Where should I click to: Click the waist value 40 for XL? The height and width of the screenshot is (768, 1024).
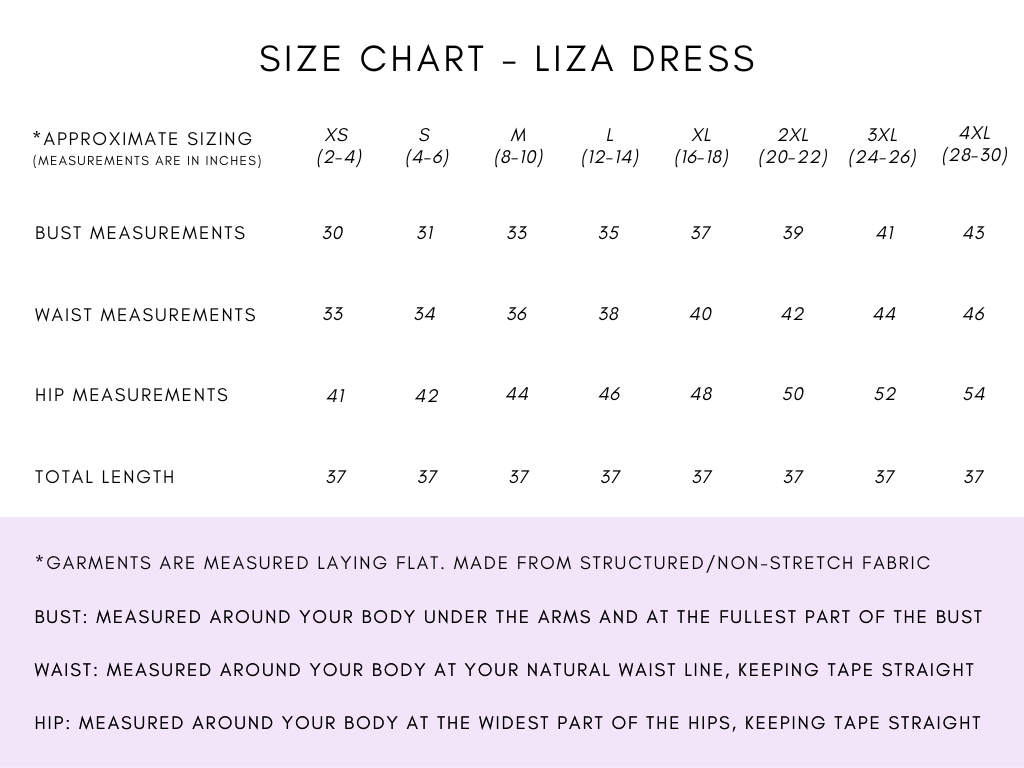pyautogui.click(x=701, y=314)
